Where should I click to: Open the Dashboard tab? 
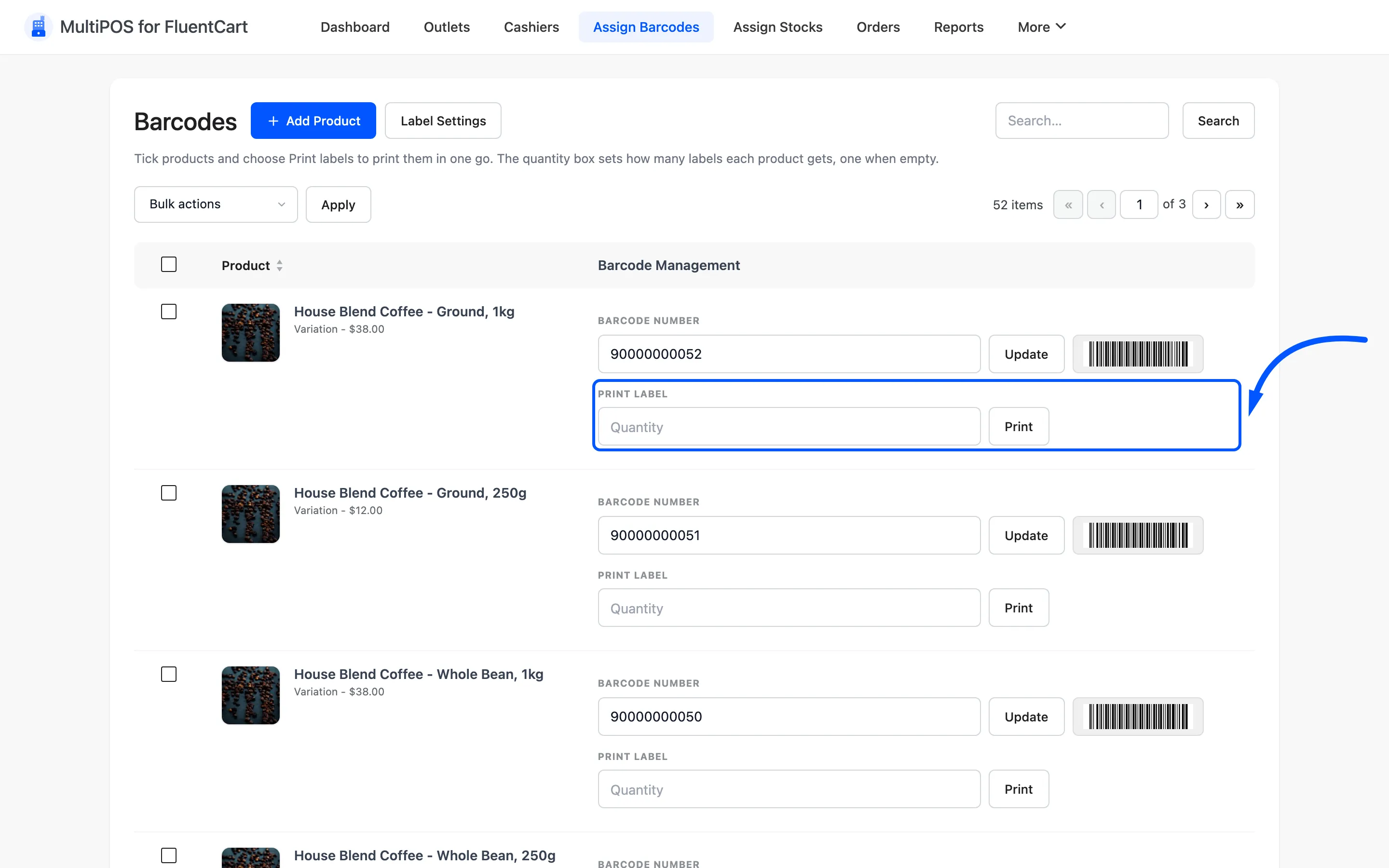click(354, 27)
